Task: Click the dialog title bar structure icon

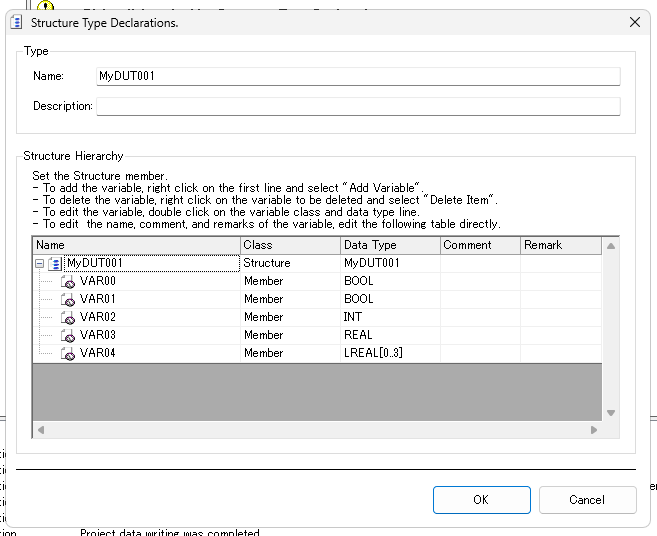Action: click(16, 22)
